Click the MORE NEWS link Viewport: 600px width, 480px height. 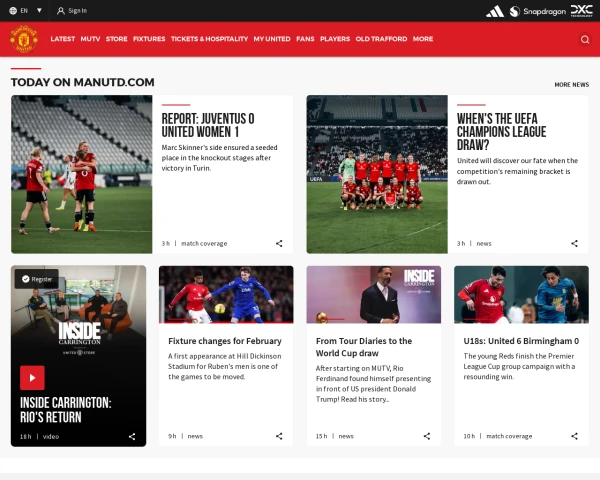click(571, 85)
